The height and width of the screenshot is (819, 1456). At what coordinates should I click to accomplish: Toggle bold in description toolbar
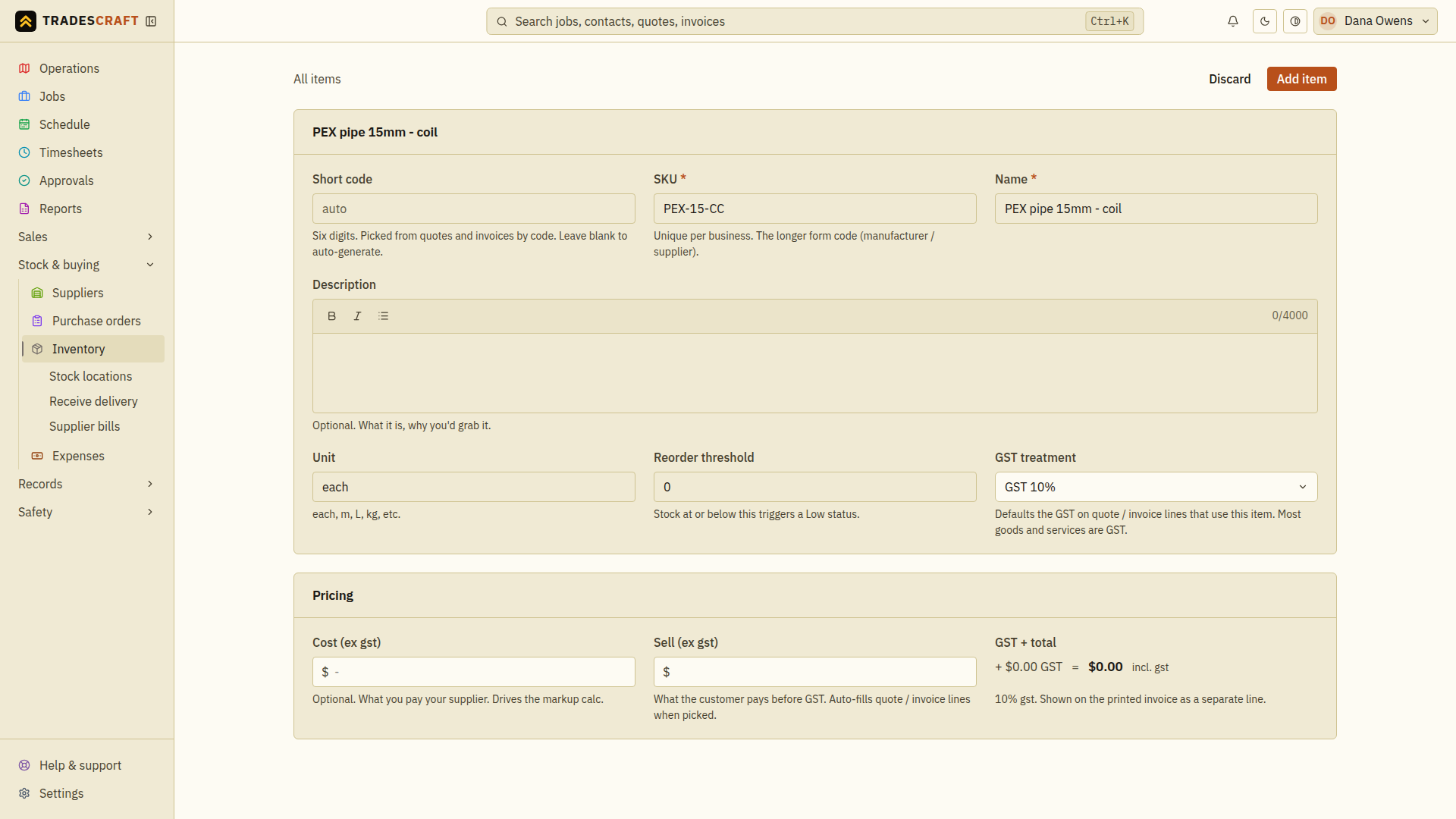(331, 316)
